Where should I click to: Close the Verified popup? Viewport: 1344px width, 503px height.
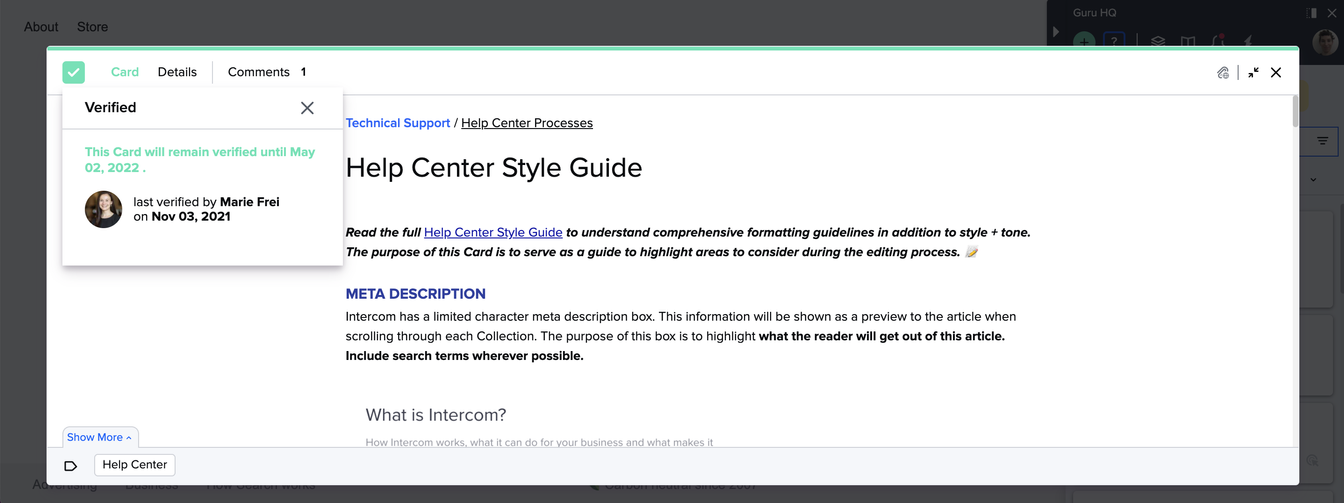click(x=307, y=108)
